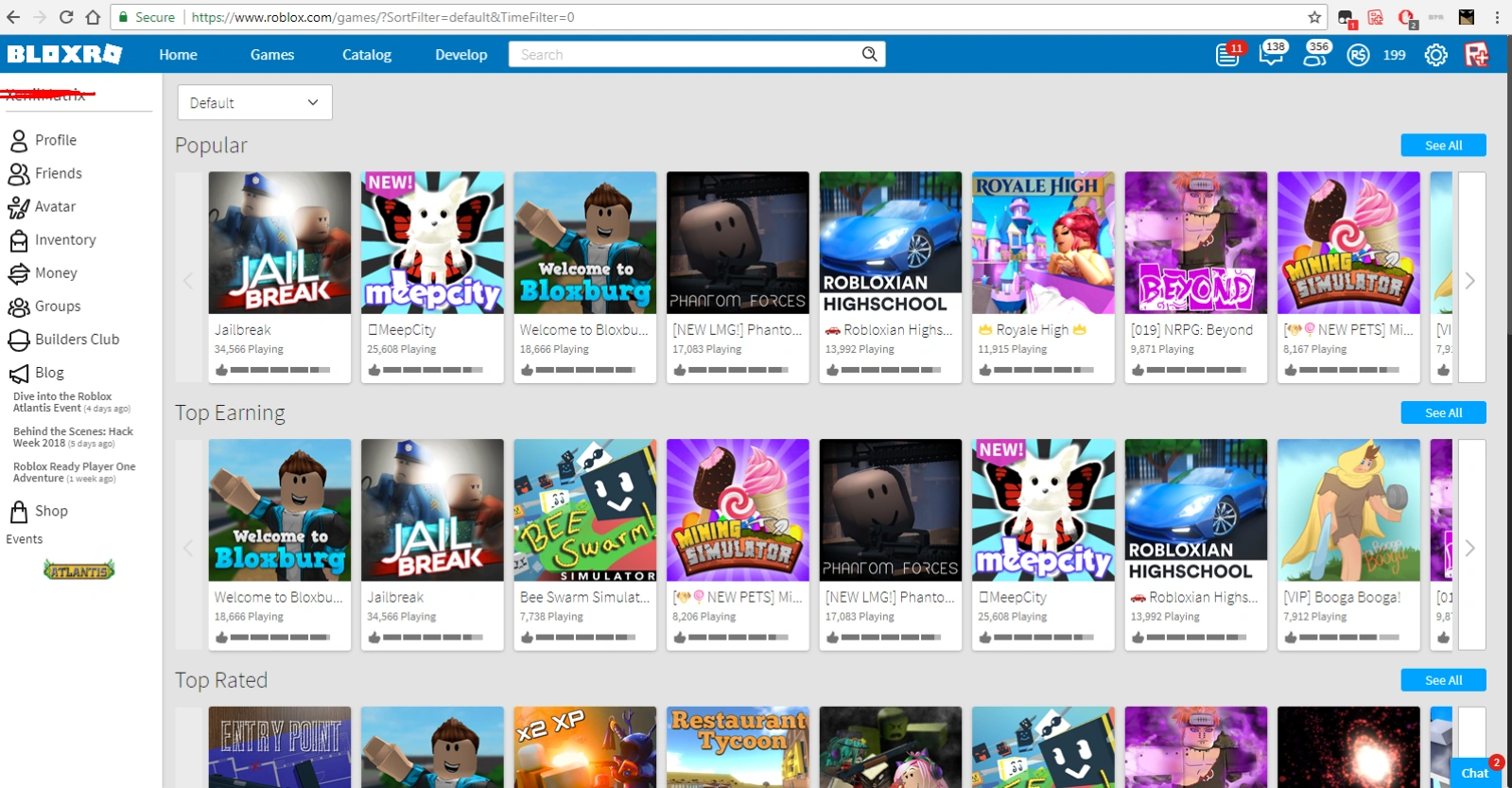Viewport: 1512px width, 788px height.
Task: Open Phantom Forces thumbnail in Popular row
Action: 738,242
